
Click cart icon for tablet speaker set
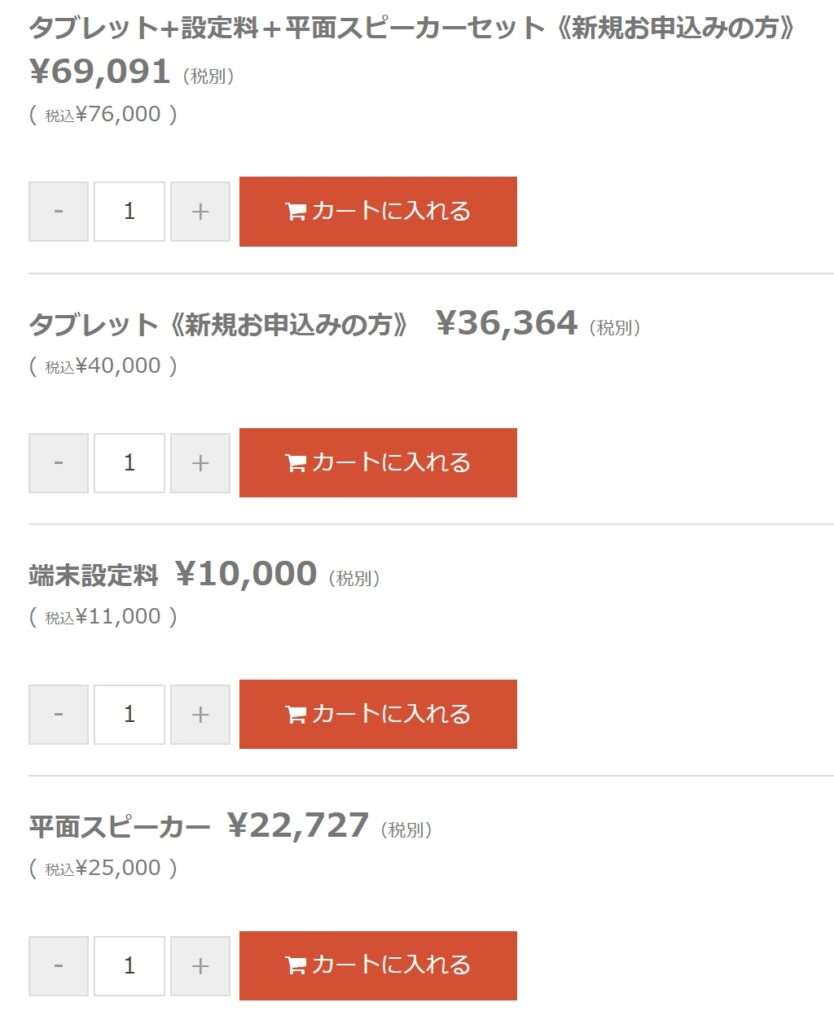tap(296, 212)
